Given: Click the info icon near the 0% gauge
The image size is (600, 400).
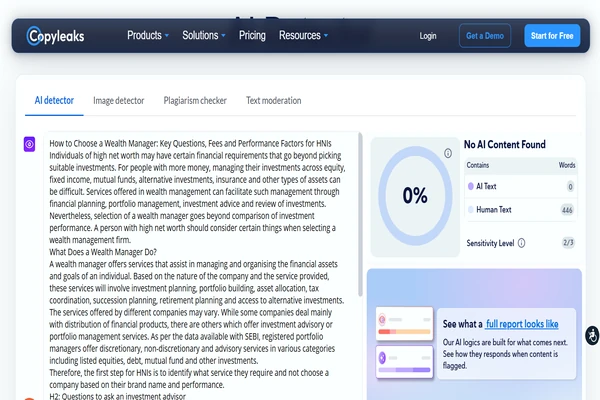Looking at the screenshot, I should click(448, 153).
